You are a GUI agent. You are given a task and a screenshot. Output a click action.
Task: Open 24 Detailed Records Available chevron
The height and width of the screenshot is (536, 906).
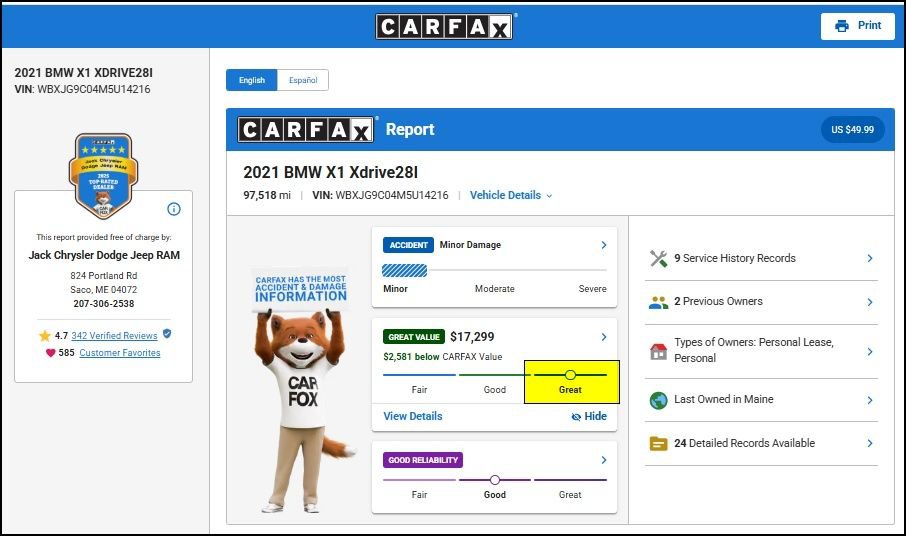870,443
